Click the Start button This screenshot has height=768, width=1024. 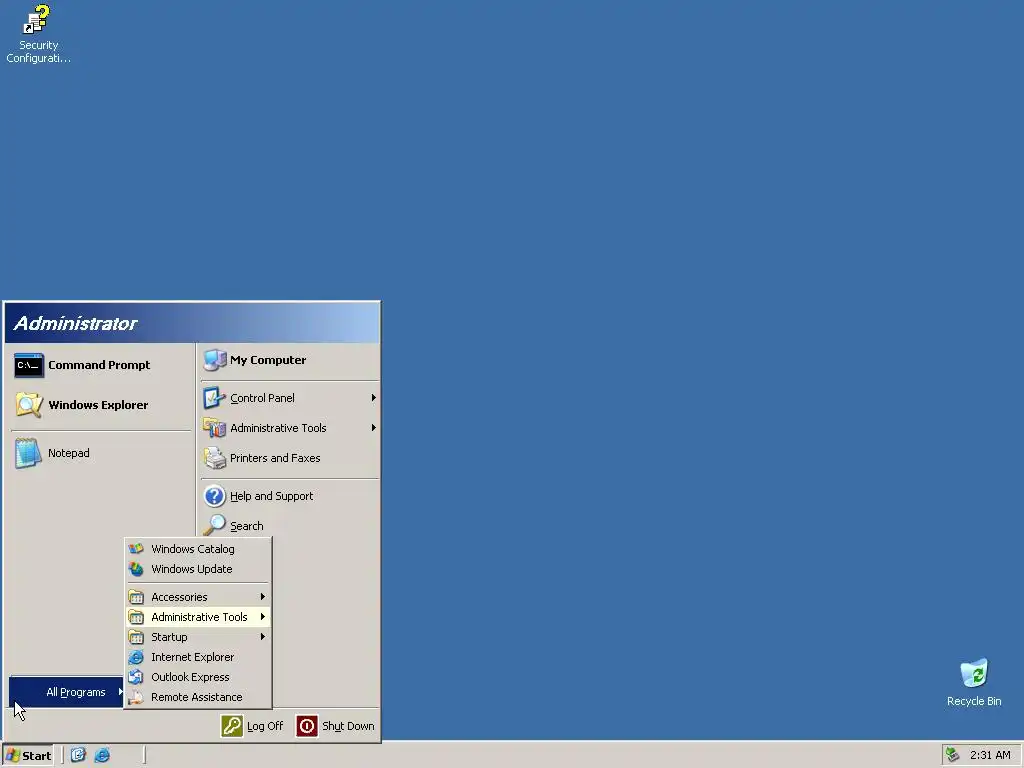28,756
